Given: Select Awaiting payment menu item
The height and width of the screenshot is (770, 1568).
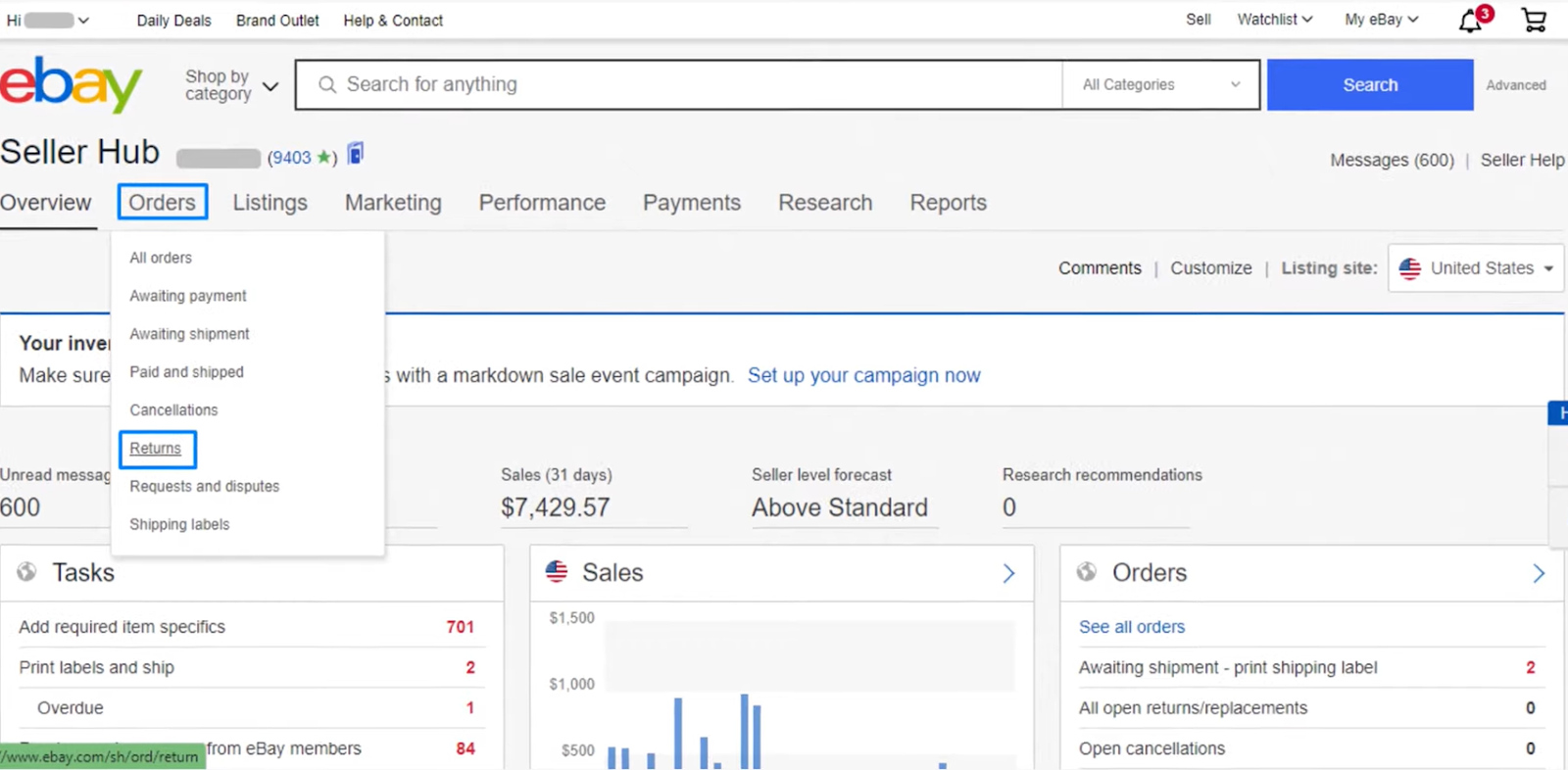Looking at the screenshot, I should [x=188, y=296].
